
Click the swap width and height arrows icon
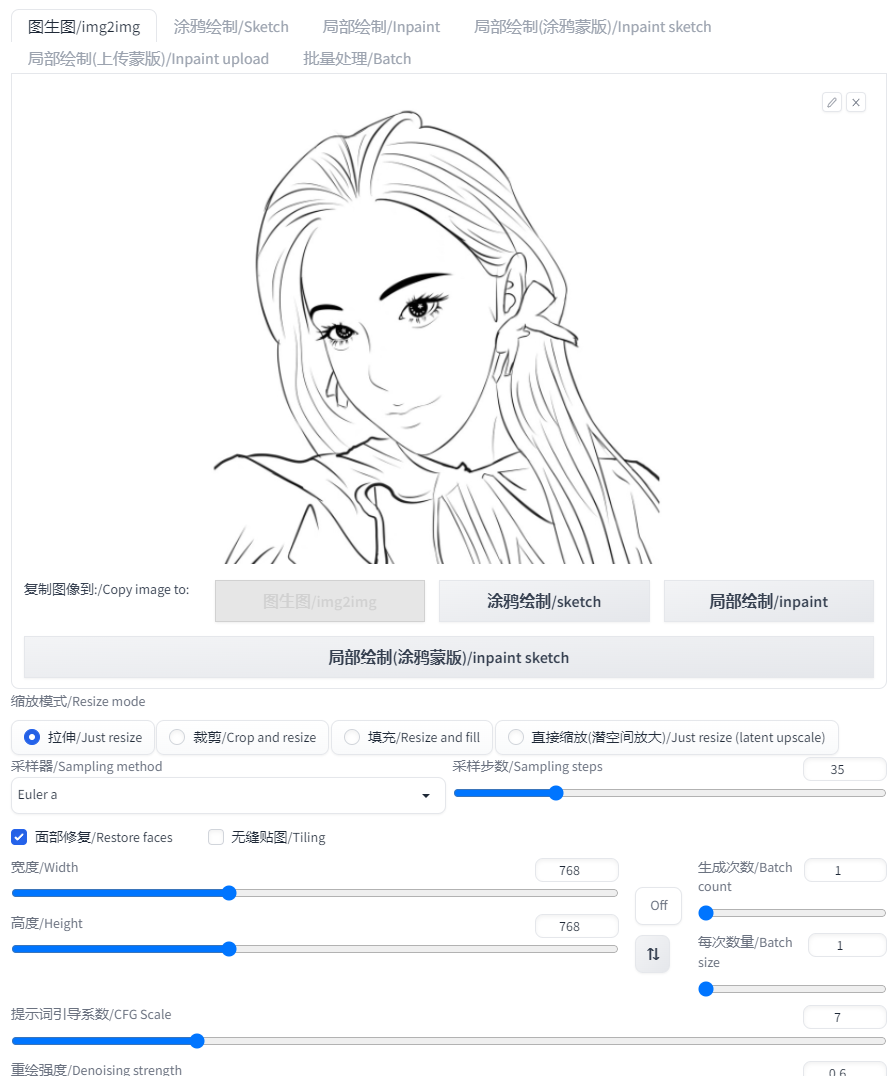653,954
